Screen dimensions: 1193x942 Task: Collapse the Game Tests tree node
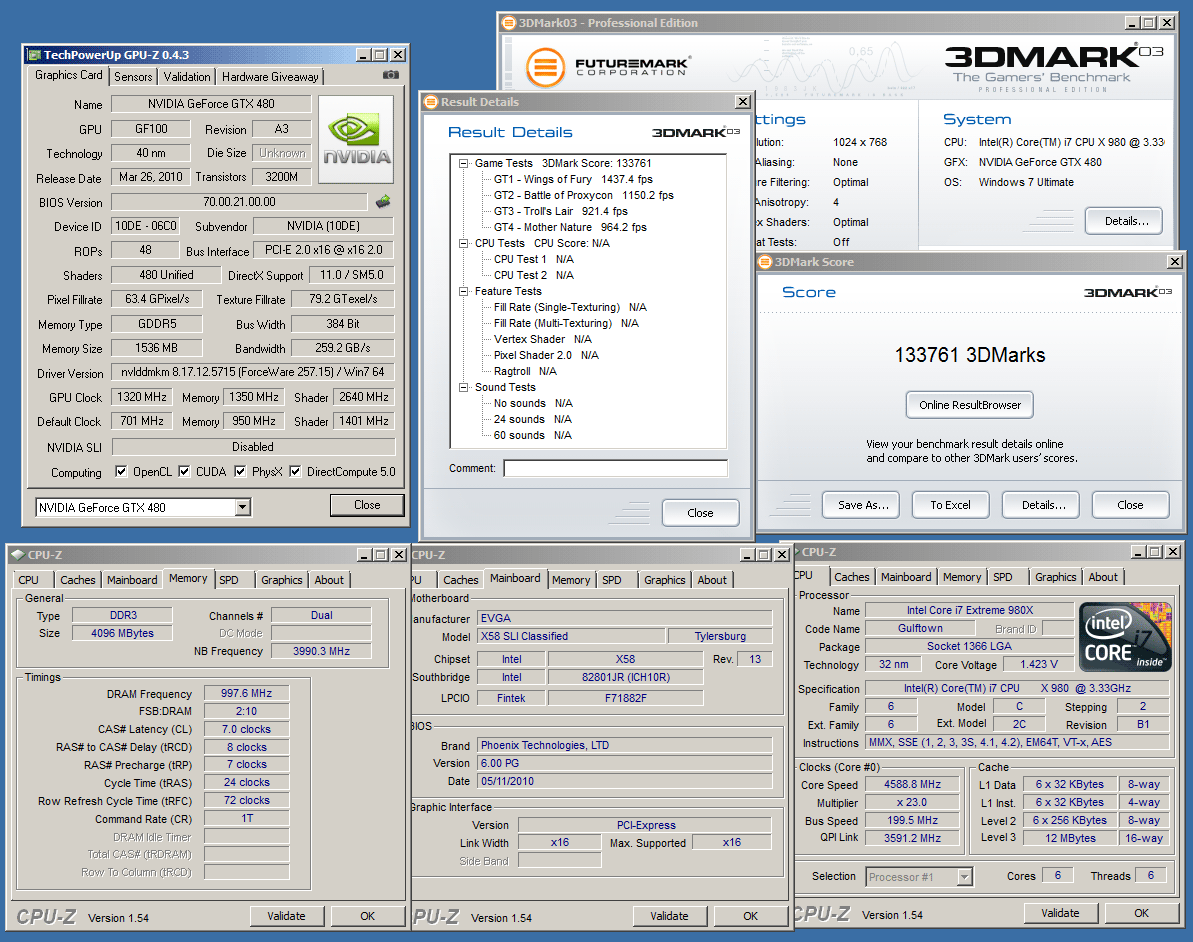(x=464, y=163)
